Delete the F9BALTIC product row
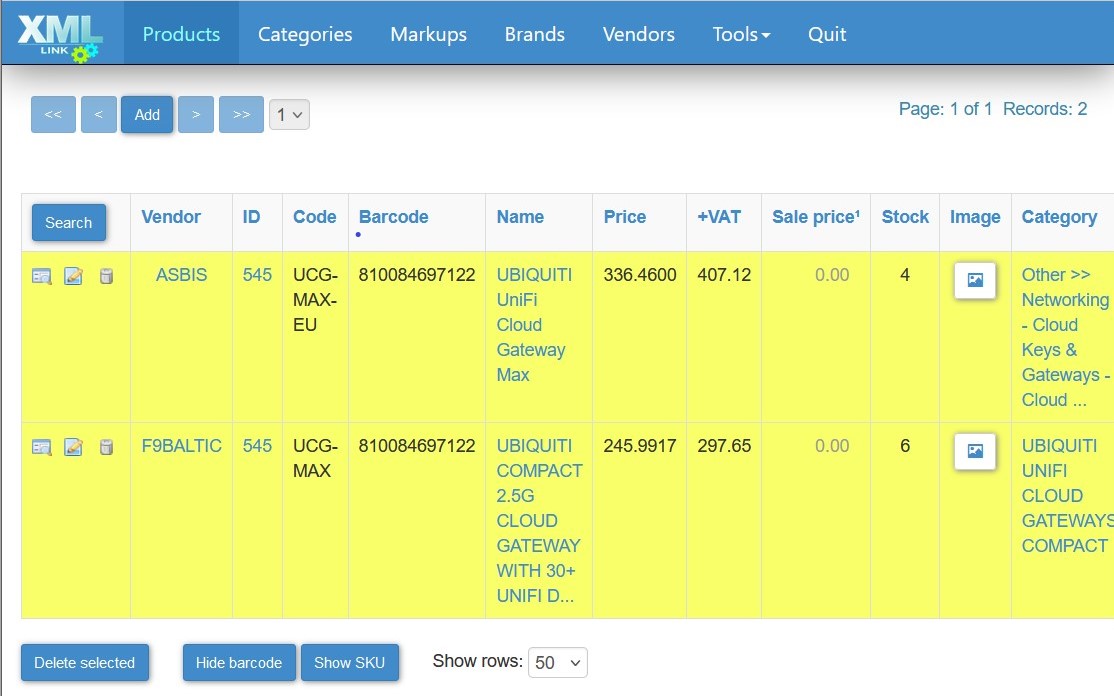 point(106,447)
